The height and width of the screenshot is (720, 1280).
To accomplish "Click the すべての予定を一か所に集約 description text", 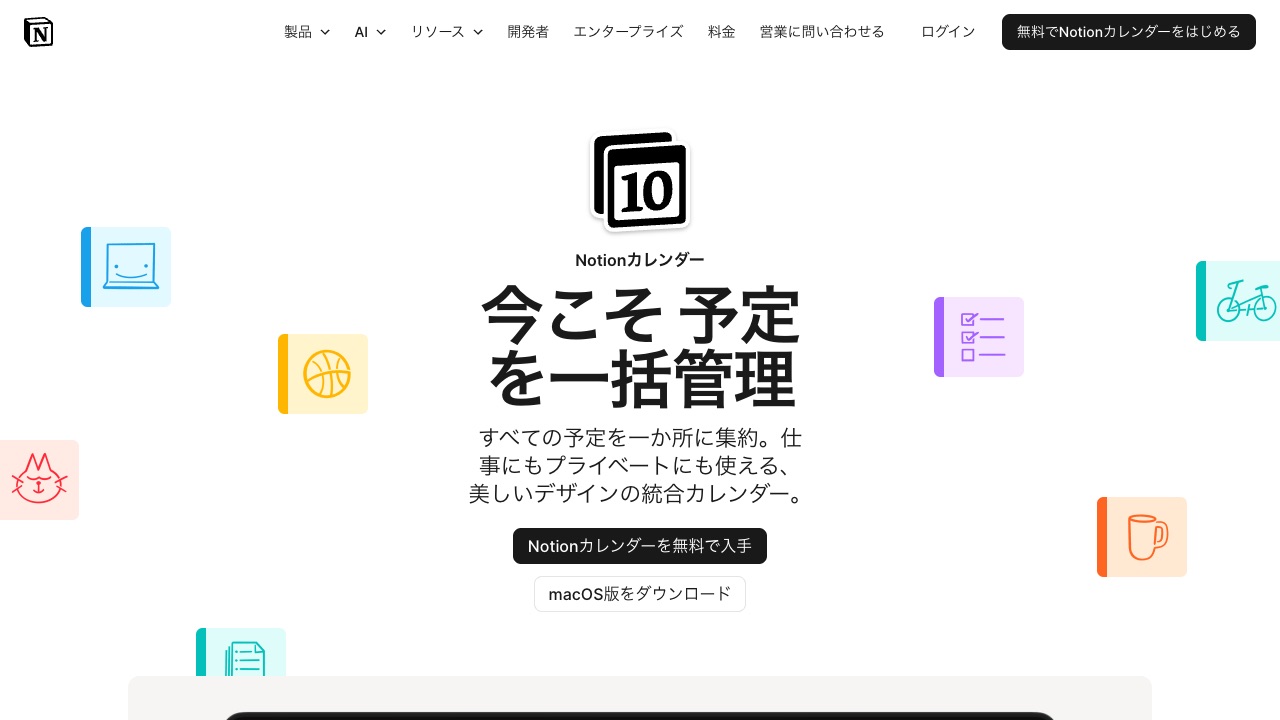I will (x=640, y=466).
